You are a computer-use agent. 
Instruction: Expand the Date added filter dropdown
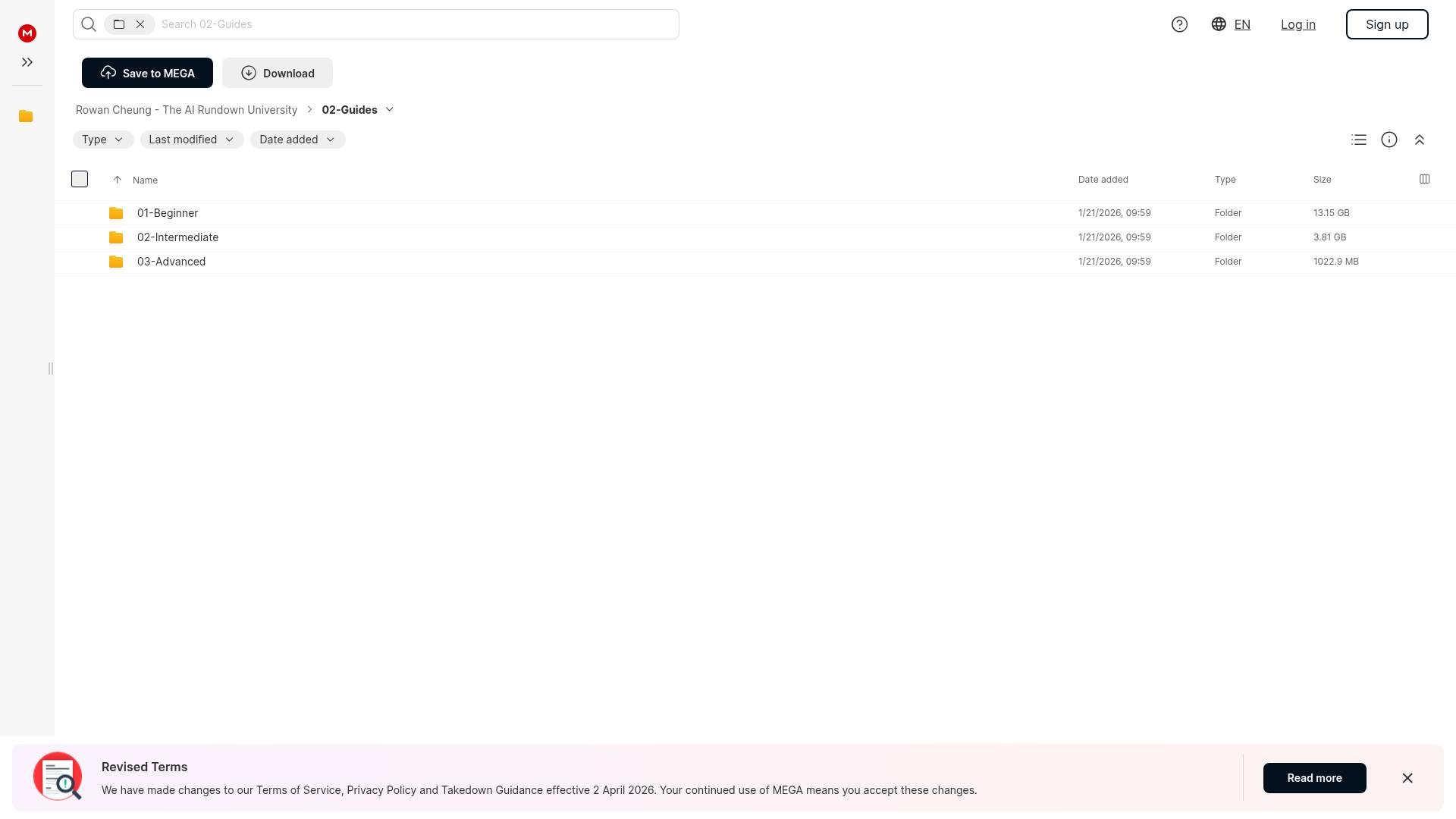[x=297, y=140]
